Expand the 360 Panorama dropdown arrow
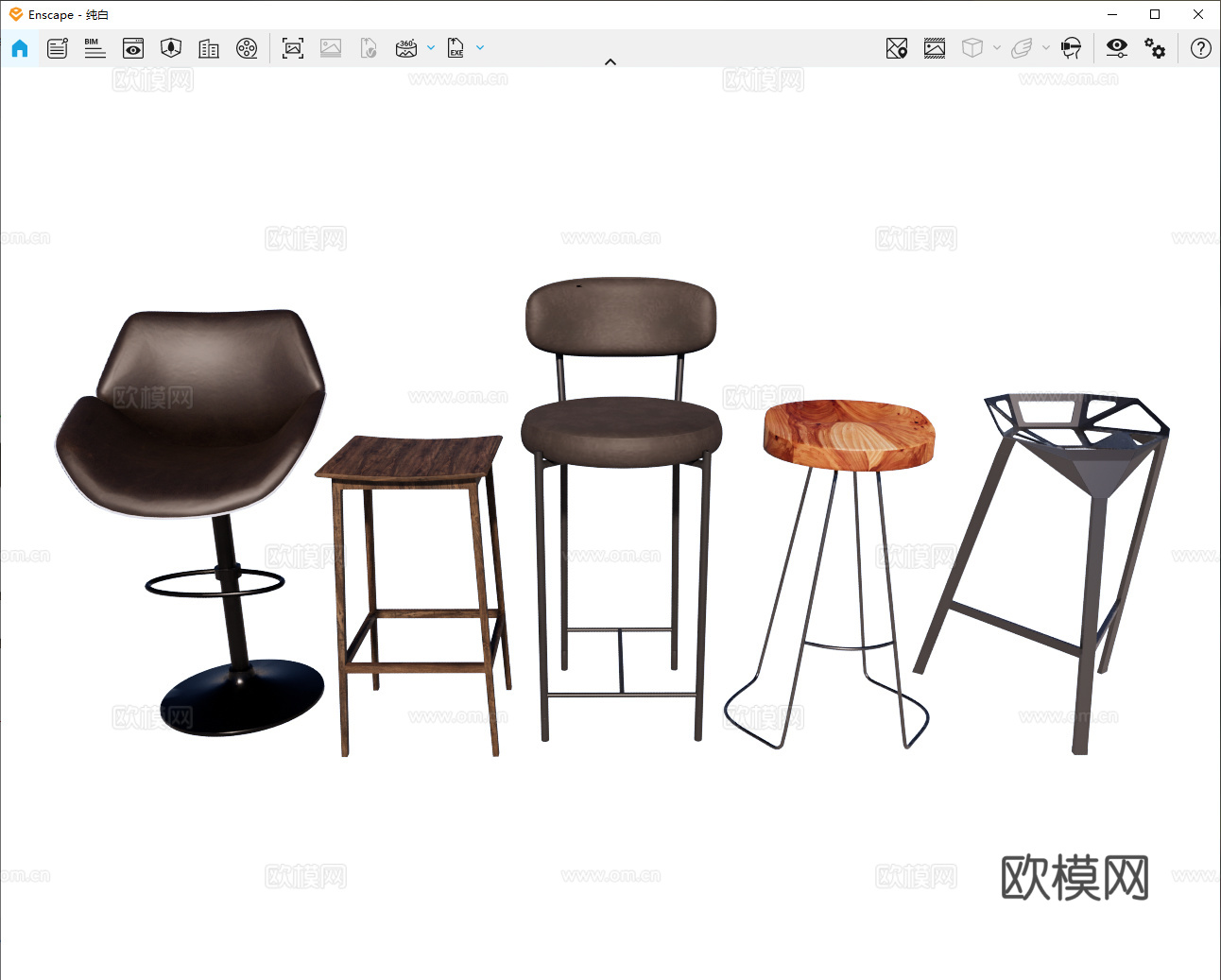1221x980 pixels. pos(431,47)
